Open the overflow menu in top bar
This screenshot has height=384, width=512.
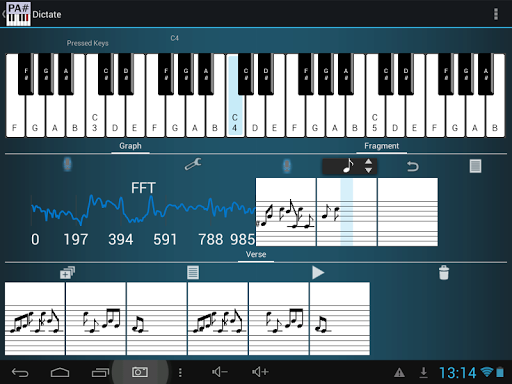[x=496, y=14]
